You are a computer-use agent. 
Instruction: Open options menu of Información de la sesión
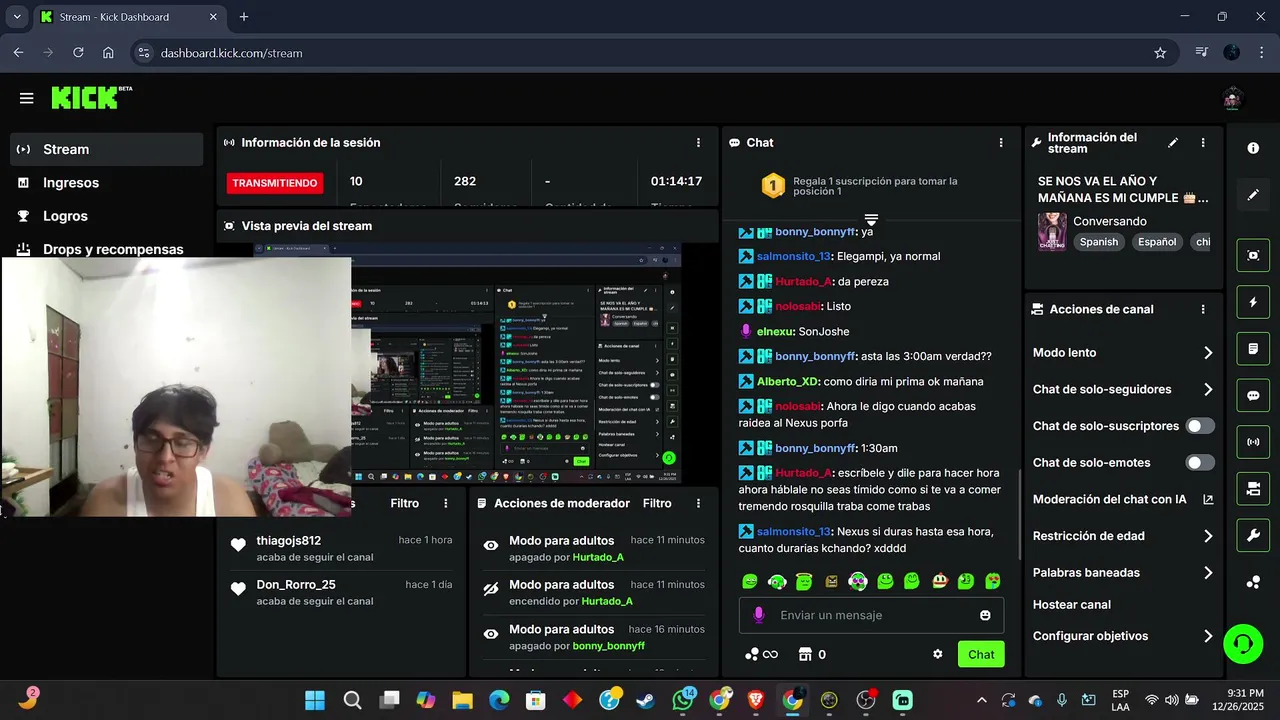click(x=698, y=143)
